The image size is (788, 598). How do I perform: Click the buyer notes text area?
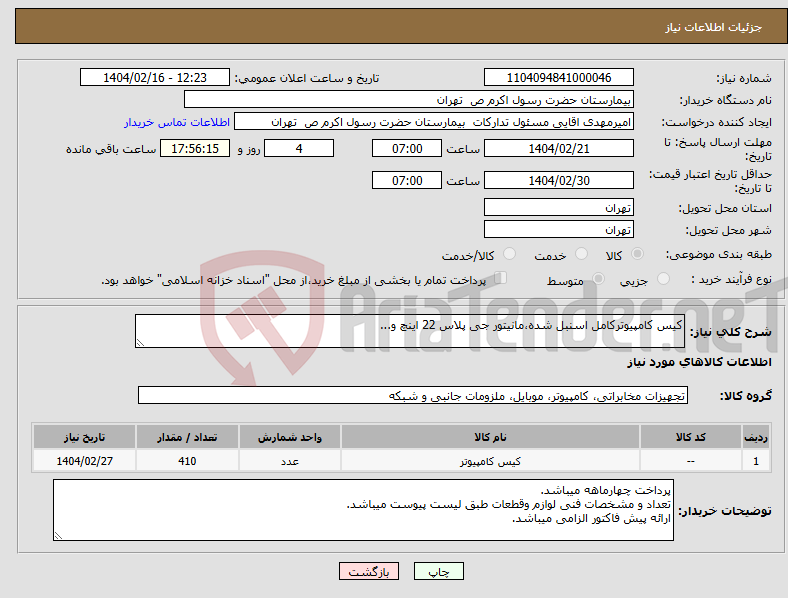363,510
